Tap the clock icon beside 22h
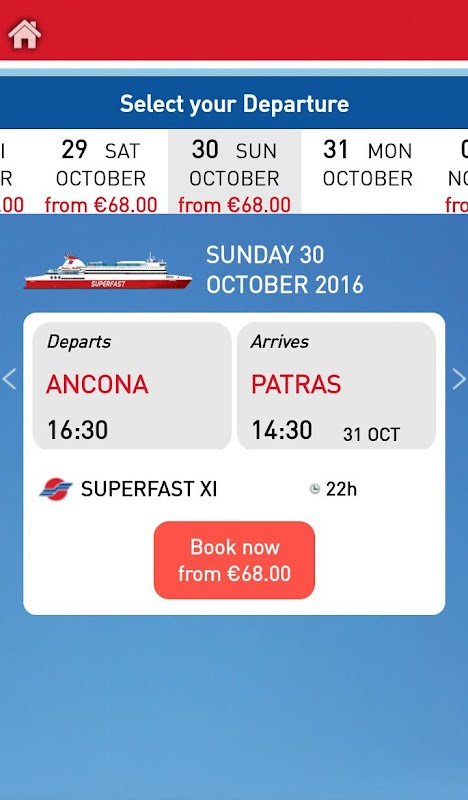The height and width of the screenshot is (800, 468). 315,489
